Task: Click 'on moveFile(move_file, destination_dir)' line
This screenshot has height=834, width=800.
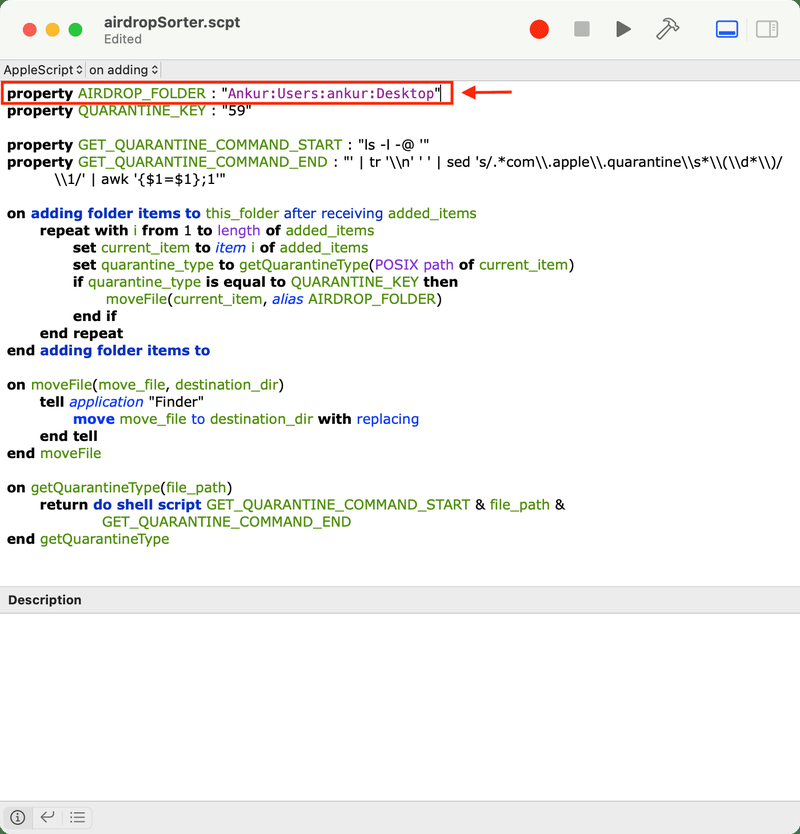Action: [x=145, y=385]
